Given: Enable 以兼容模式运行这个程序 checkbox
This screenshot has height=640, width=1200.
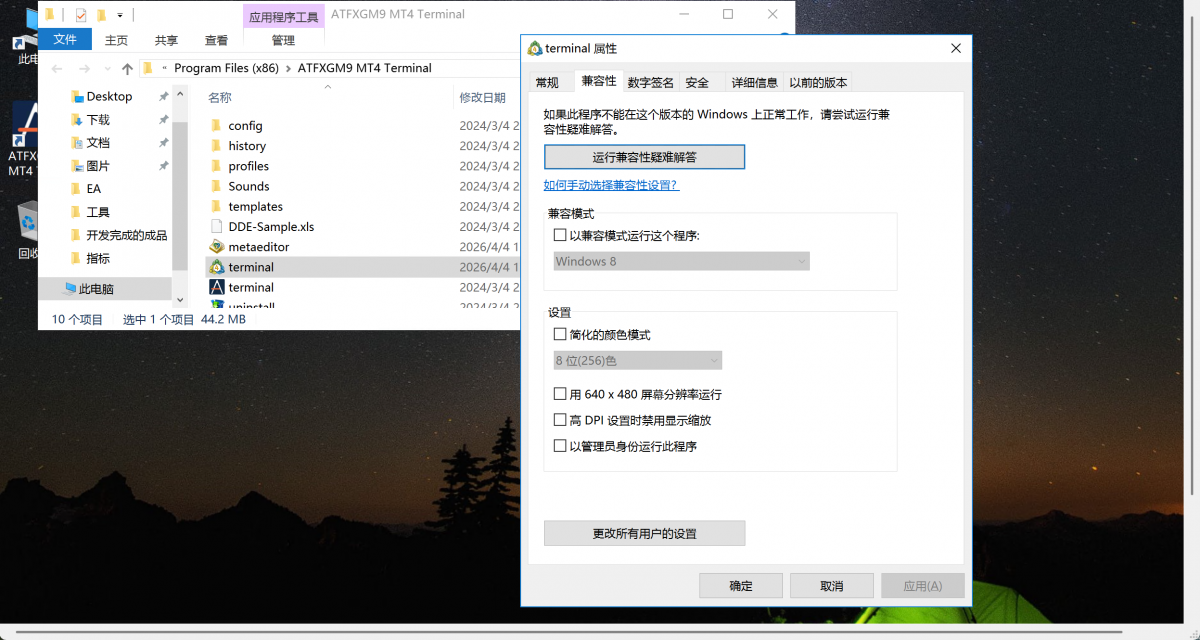Looking at the screenshot, I should 560,235.
